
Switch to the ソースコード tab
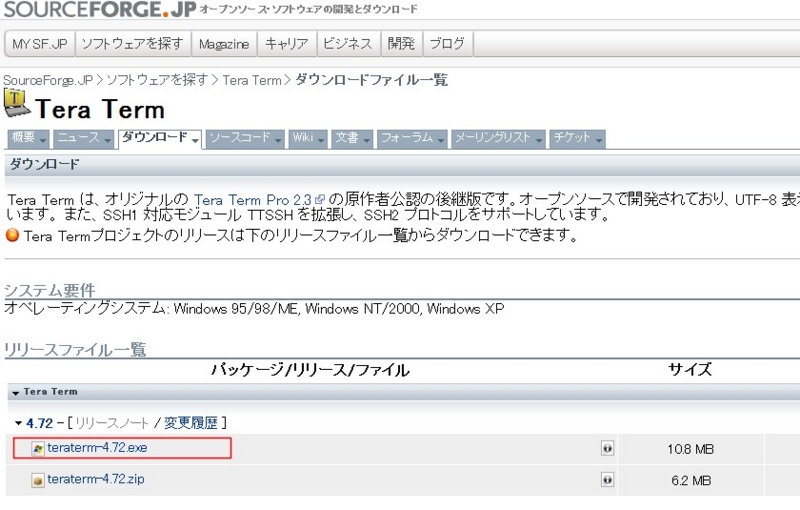(x=245, y=138)
